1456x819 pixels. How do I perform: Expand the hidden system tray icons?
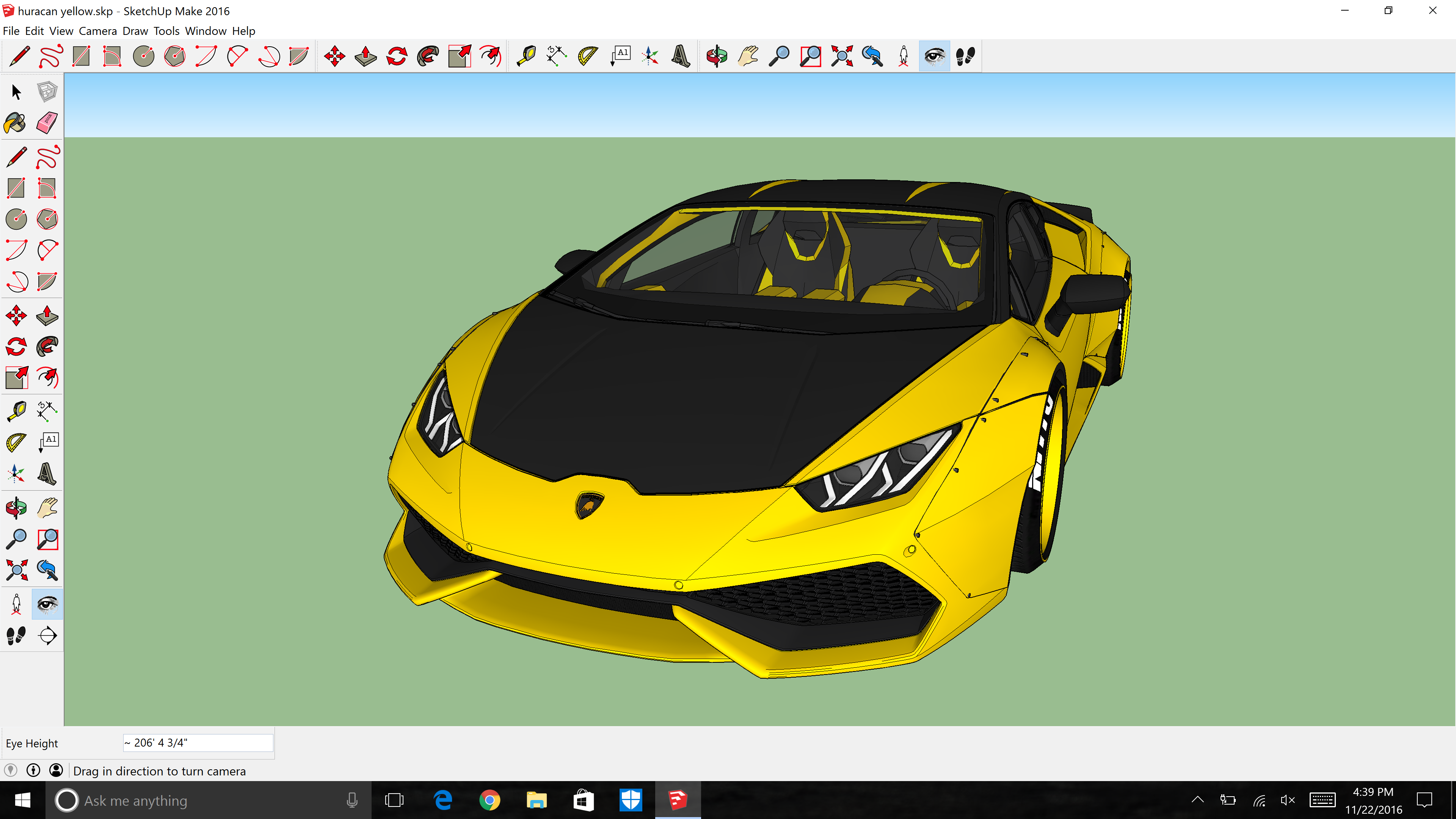tap(1197, 800)
